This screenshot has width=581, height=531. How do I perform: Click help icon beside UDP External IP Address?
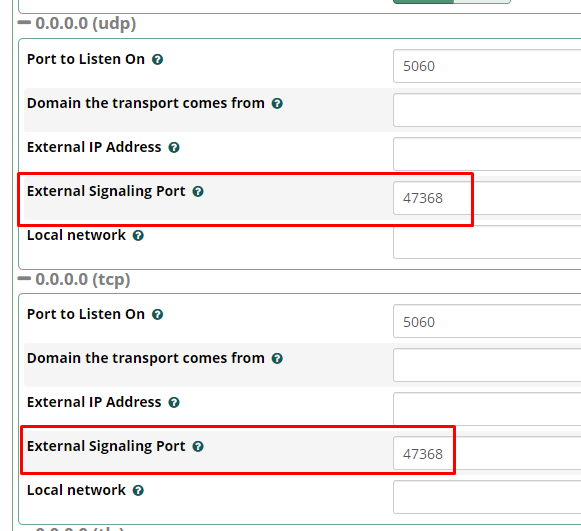click(x=174, y=147)
